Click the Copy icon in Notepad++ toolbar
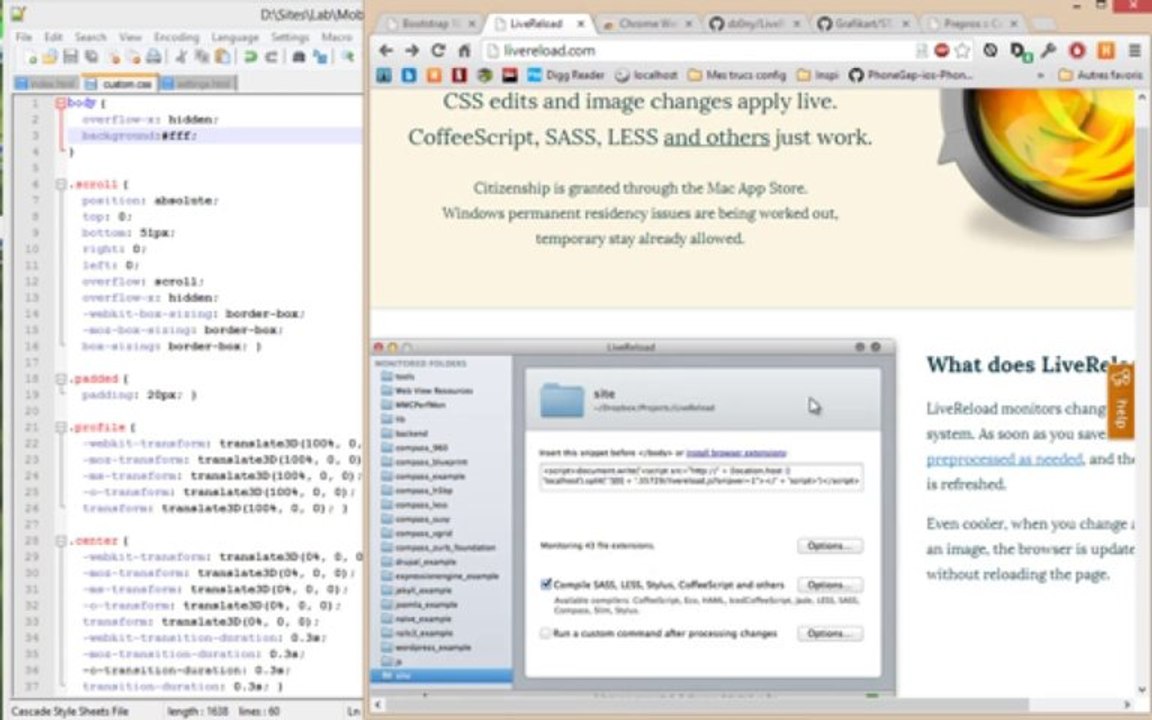 [x=201, y=57]
